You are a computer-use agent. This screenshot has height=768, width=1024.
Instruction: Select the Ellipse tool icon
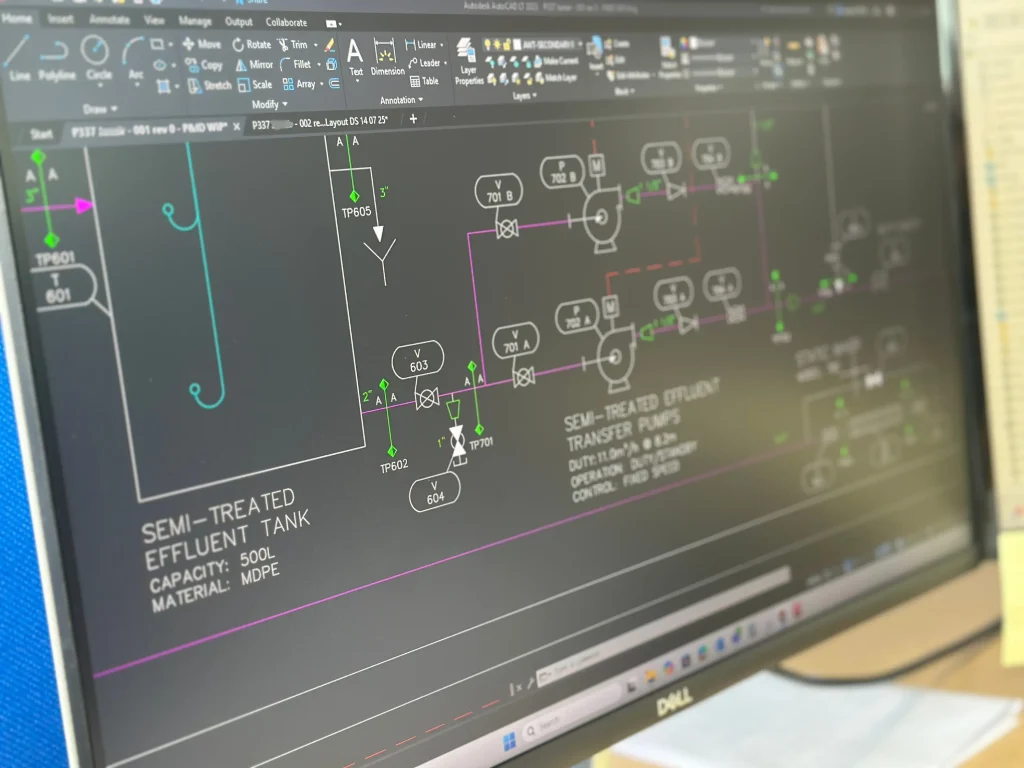tap(160, 65)
